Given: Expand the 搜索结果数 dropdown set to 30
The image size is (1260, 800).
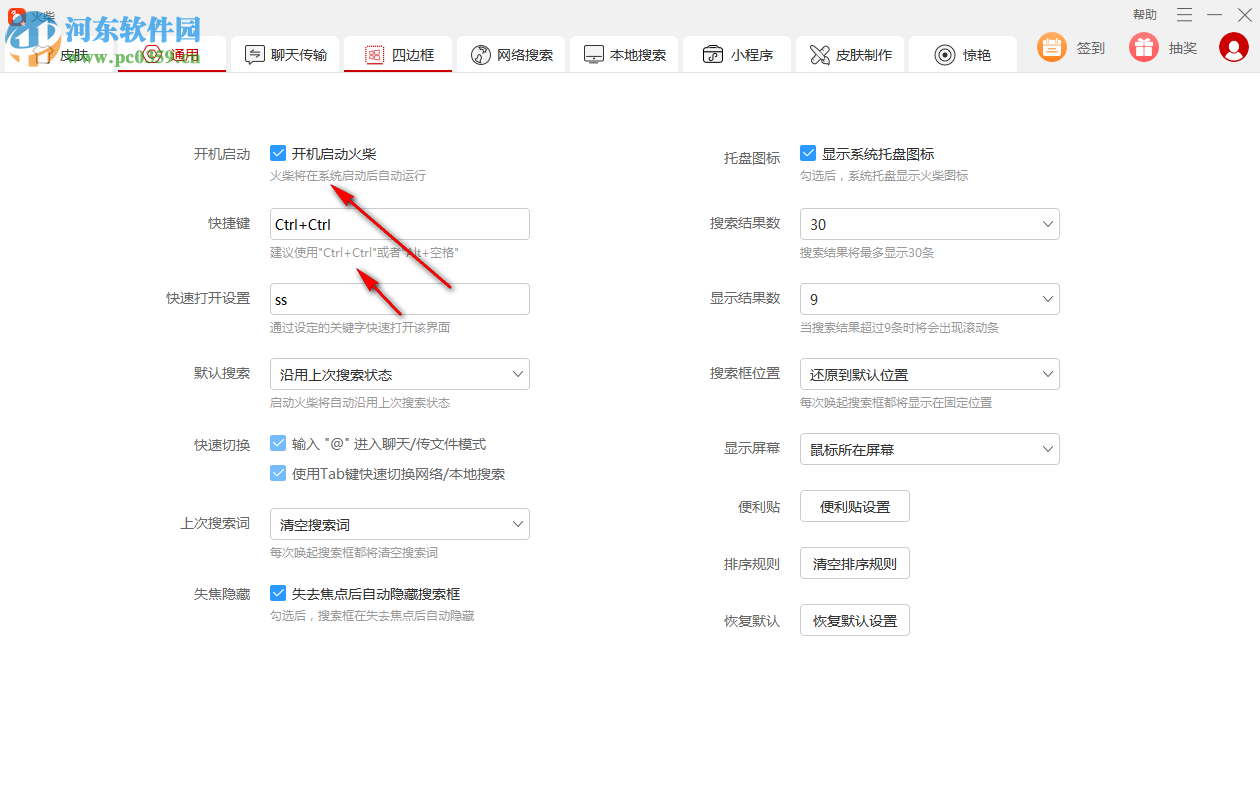Looking at the screenshot, I should coord(929,224).
